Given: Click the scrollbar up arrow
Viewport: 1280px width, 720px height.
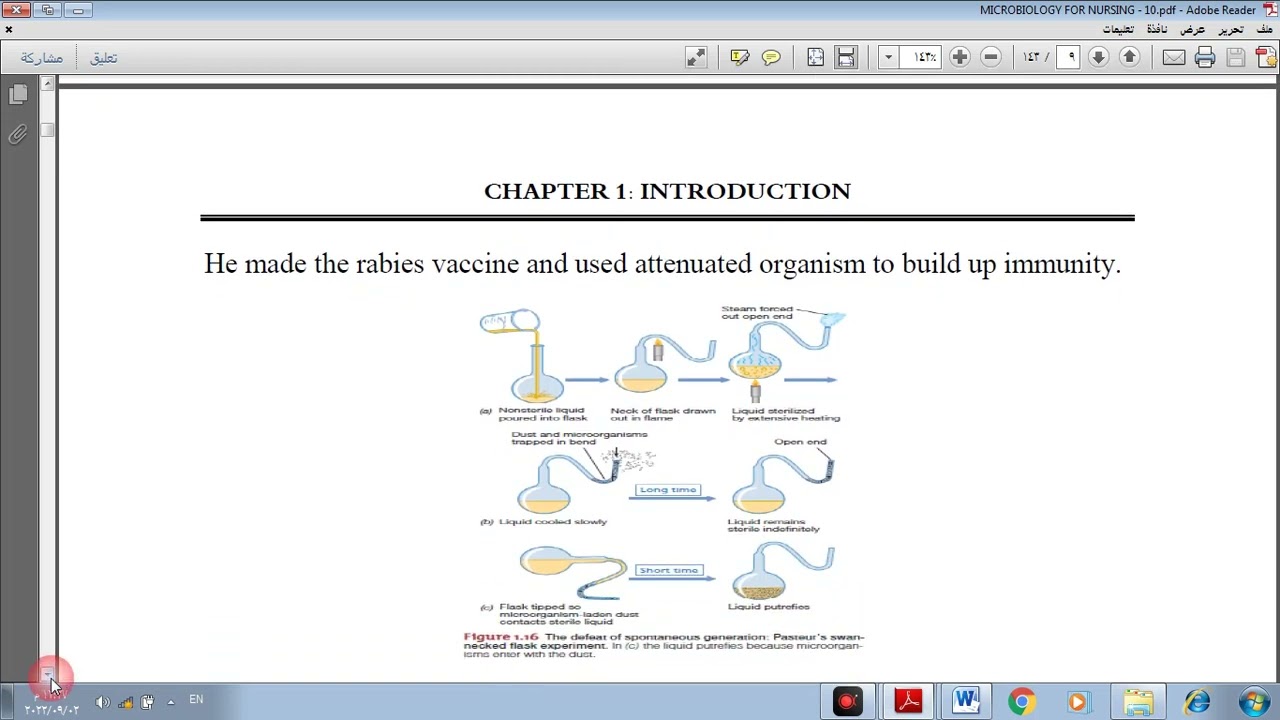Looking at the screenshot, I should (x=47, y=86).
